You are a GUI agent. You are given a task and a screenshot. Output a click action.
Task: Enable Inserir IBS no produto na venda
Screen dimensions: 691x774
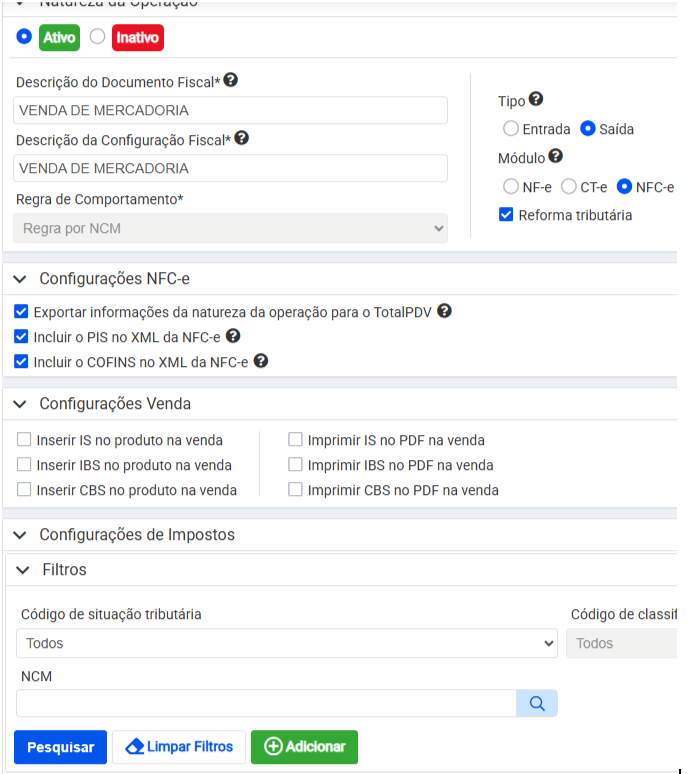point(24,465)
